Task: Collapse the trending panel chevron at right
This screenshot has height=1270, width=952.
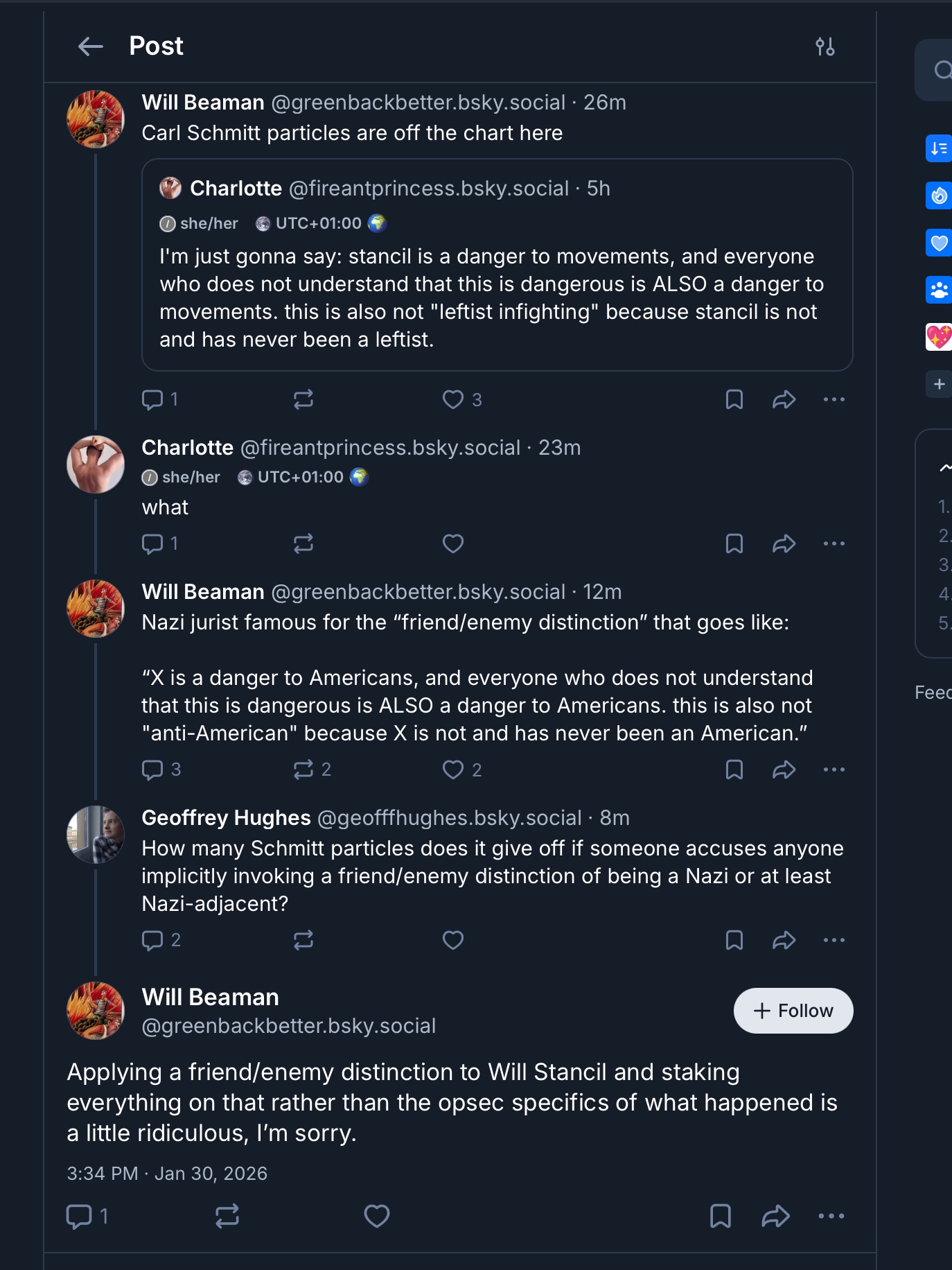Action: (945, 468)
